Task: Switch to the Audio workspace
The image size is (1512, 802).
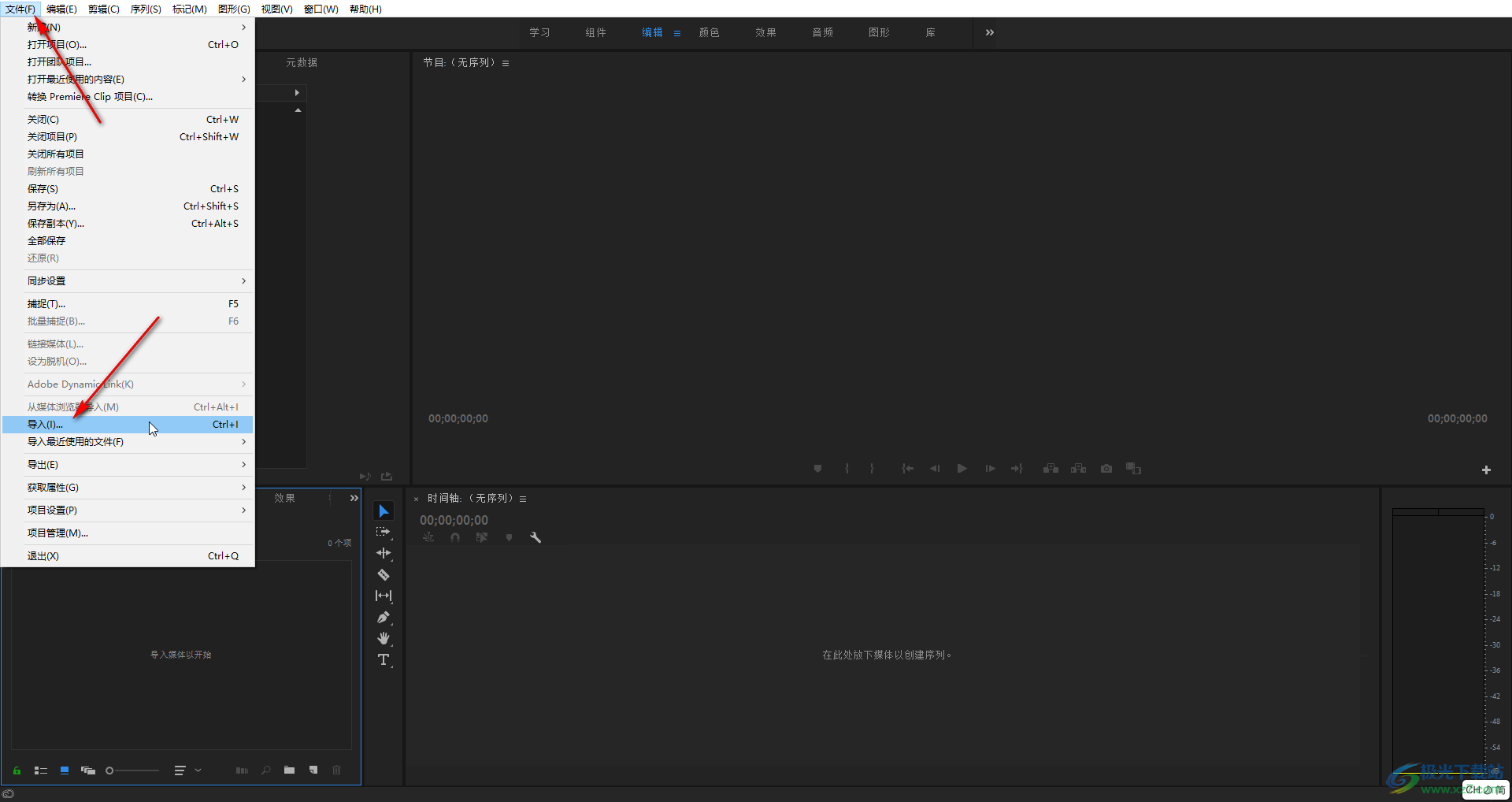Action: point(822,32)
